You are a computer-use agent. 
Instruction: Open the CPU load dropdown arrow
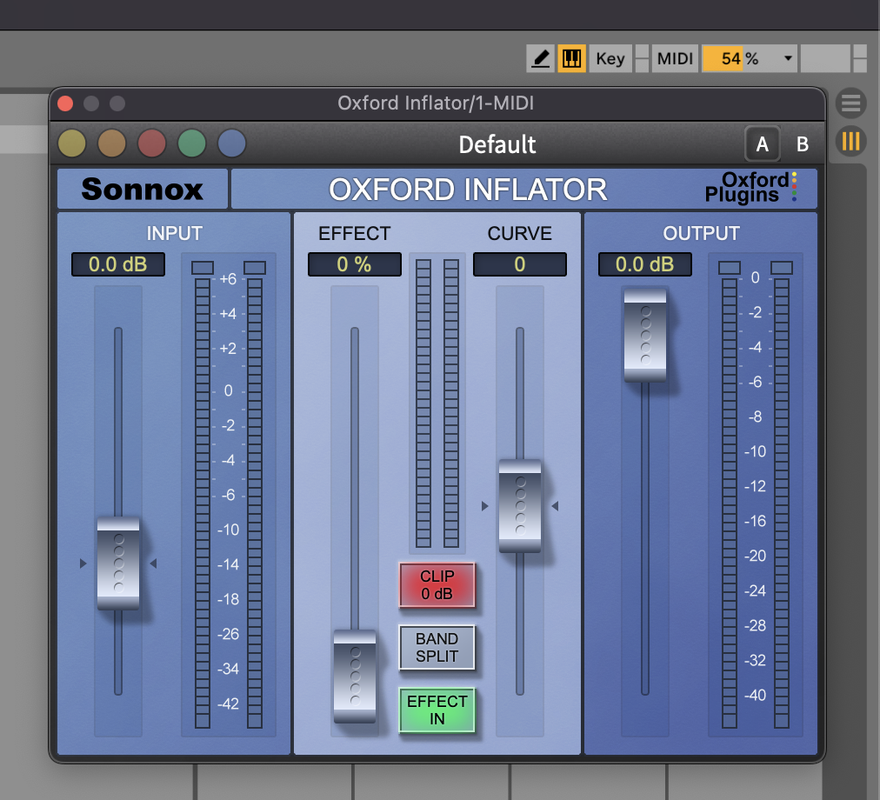coord(788,58)
